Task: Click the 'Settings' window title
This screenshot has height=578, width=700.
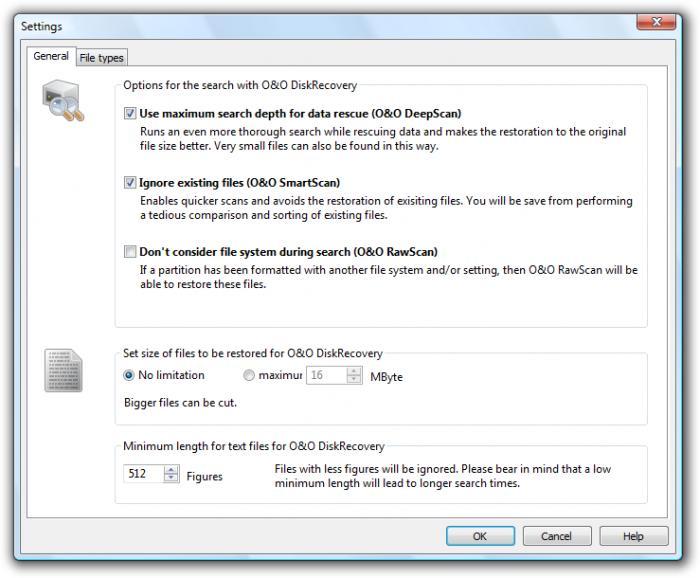Action: click(42, 26)
